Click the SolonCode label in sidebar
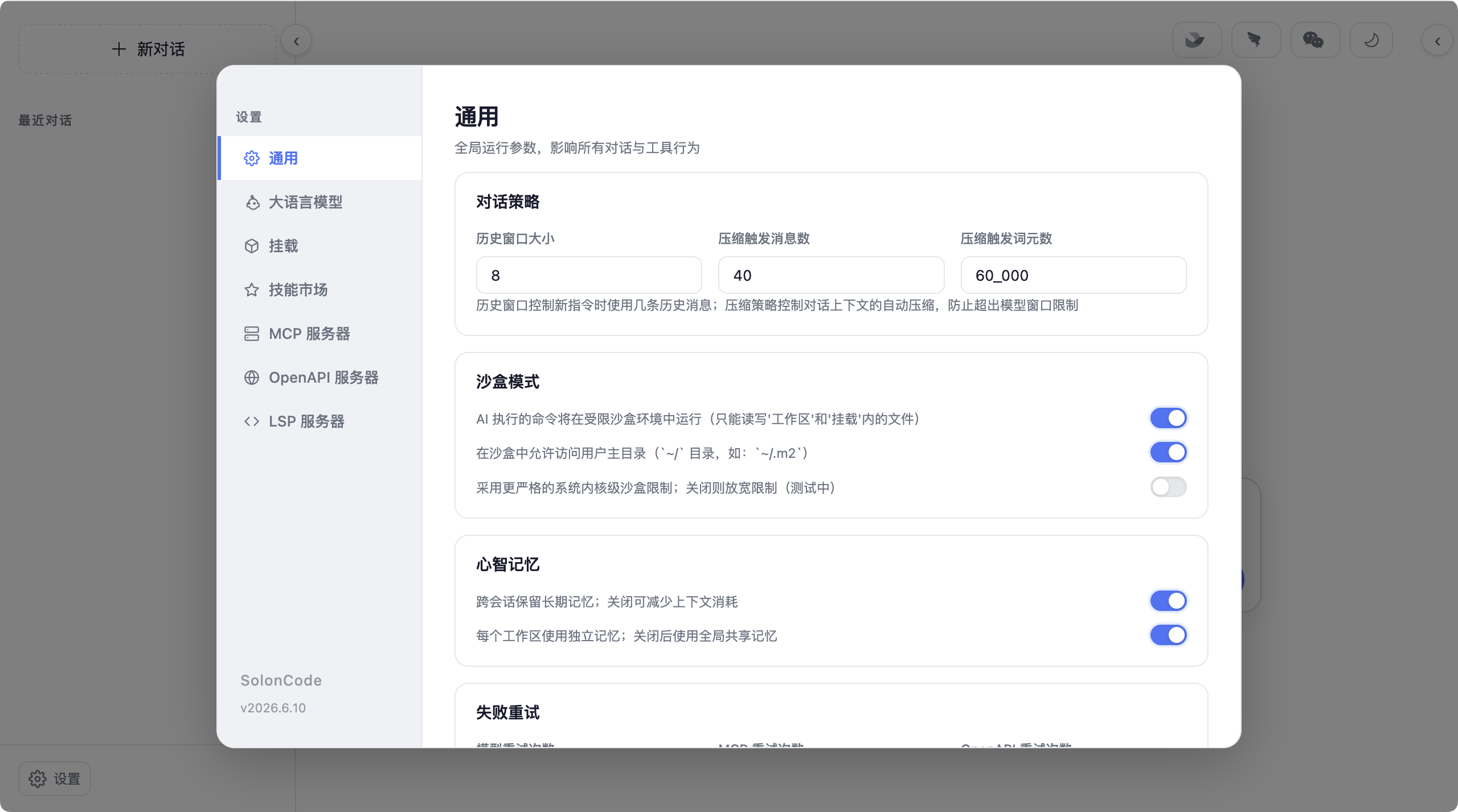The height and width of the screenshot is (812, 1458). (x=281, y=680)
